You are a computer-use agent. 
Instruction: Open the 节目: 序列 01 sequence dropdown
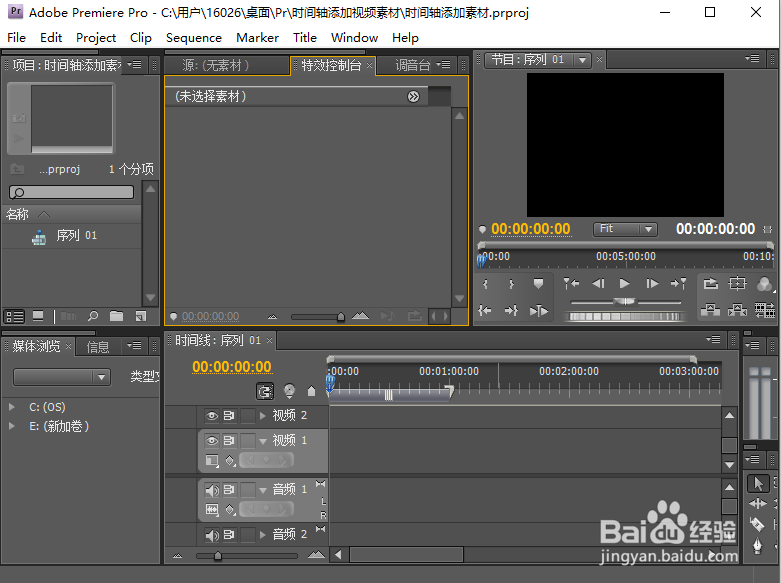[x=582, y=60]
